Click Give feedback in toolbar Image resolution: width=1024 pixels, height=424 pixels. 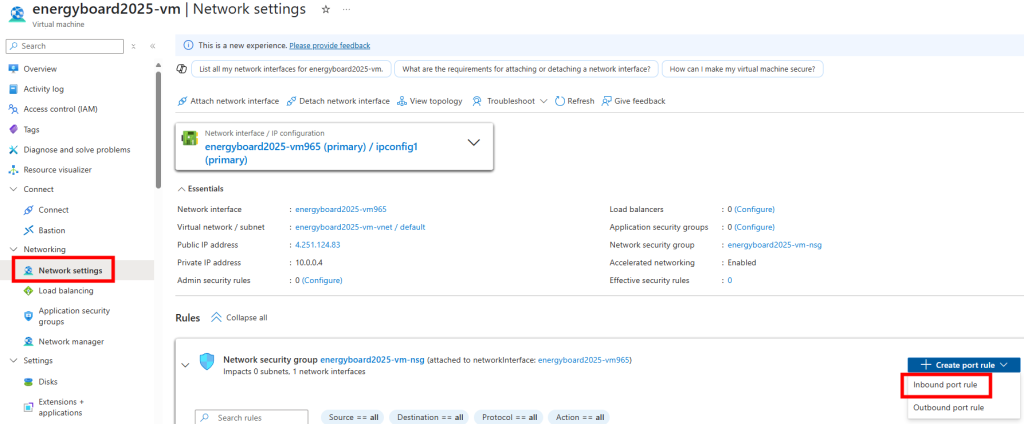click(x=633, y=101)
